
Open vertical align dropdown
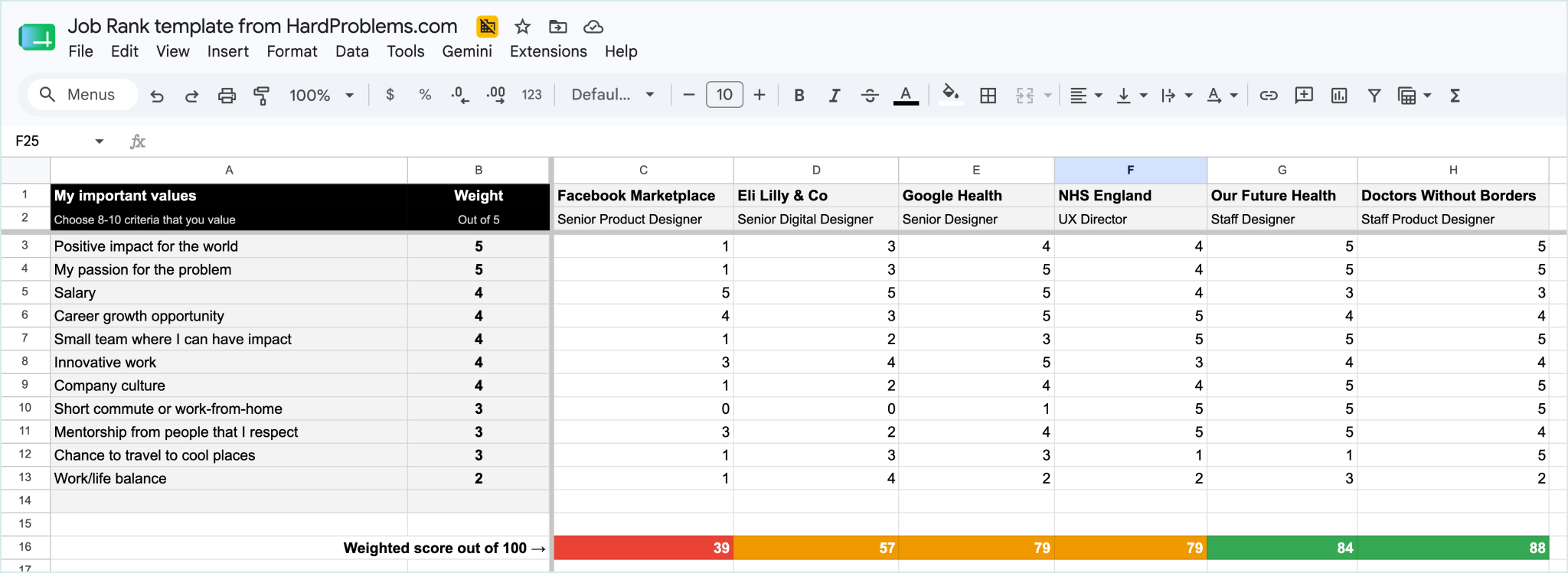(1132, 96)
